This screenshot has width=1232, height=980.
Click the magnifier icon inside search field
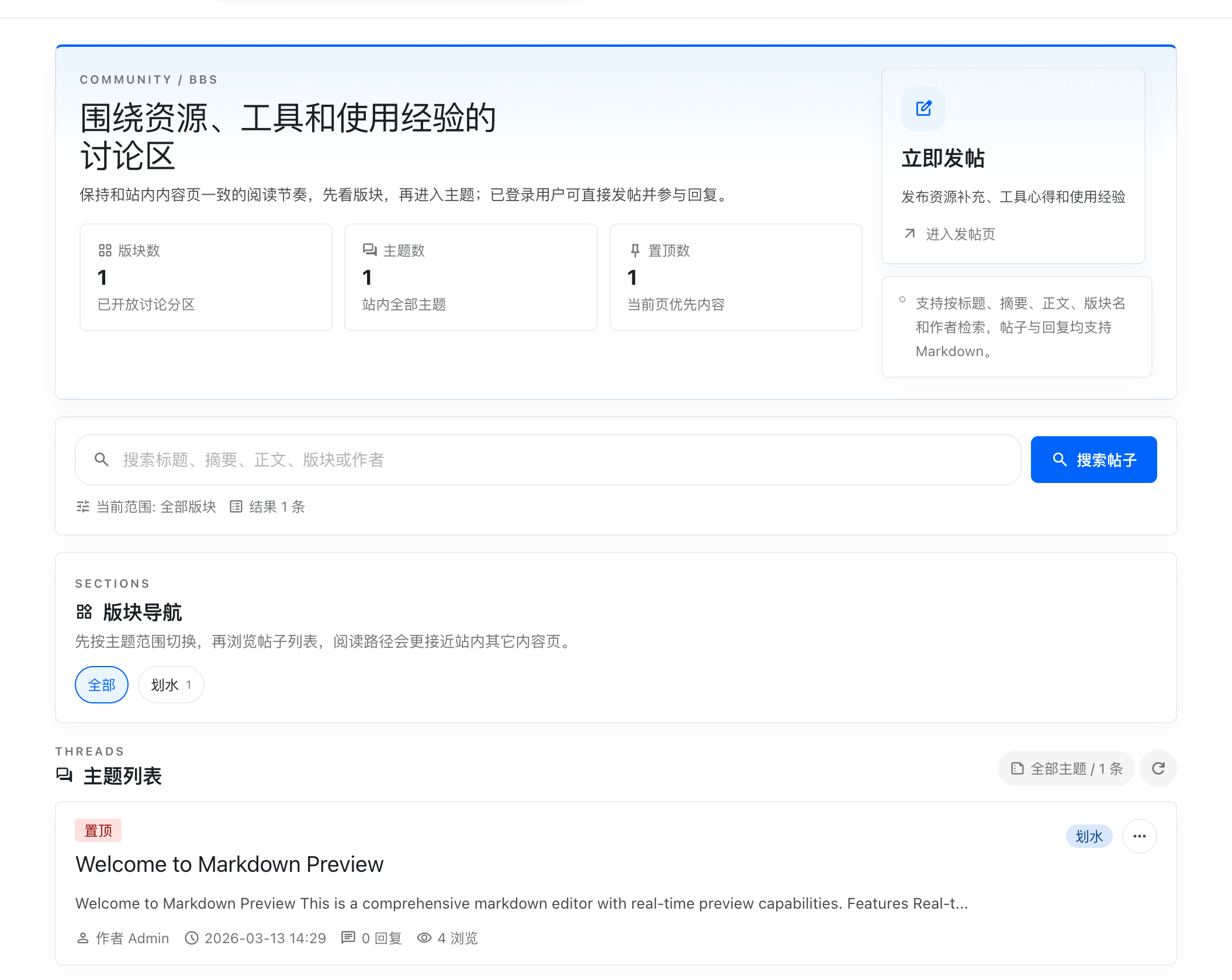[x=102, y=460]
